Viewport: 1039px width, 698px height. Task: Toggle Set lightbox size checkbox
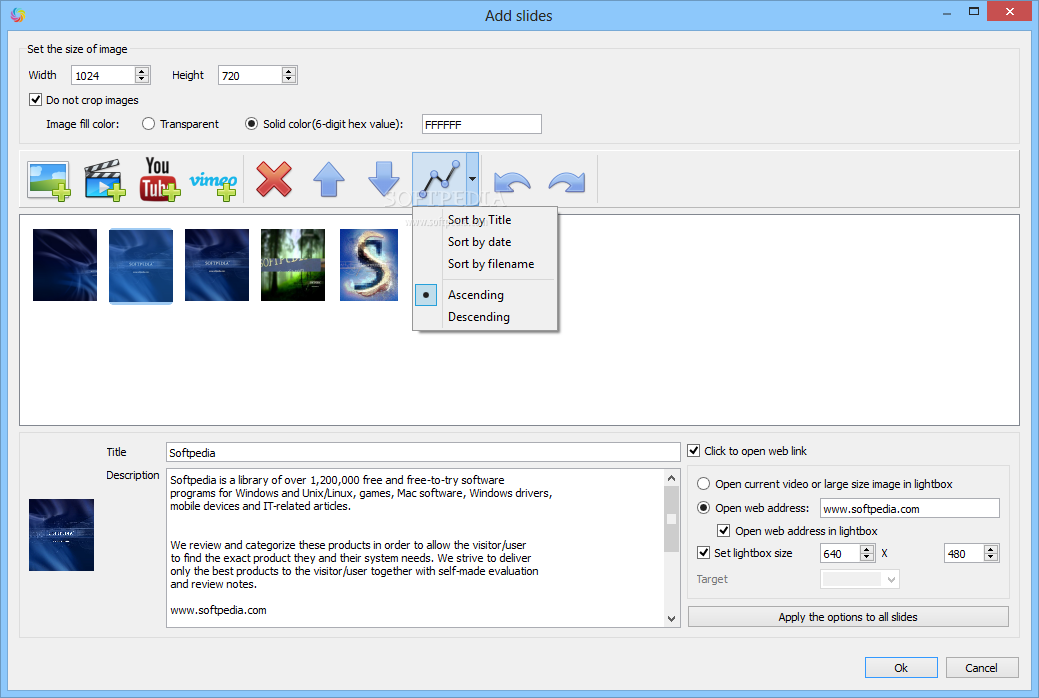click(x=704, y=552)
